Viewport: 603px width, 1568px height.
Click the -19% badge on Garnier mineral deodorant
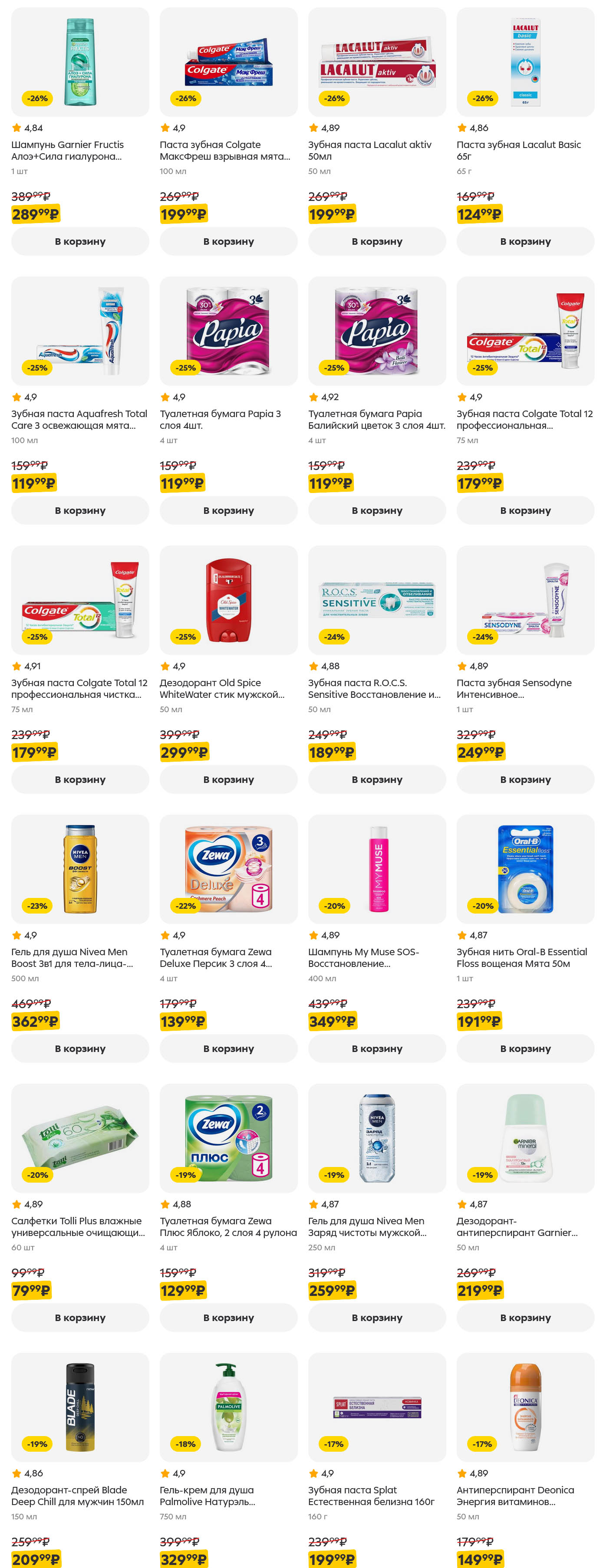[482, 1175]
